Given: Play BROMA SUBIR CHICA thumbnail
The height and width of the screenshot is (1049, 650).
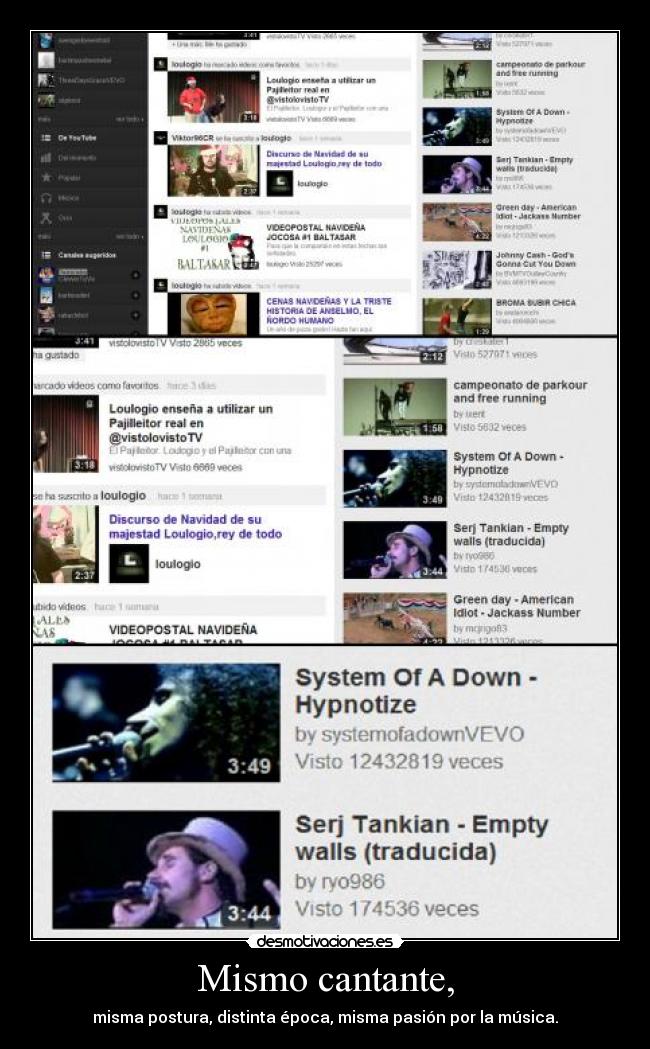Looking at the screenshot, I should point(457,316).
